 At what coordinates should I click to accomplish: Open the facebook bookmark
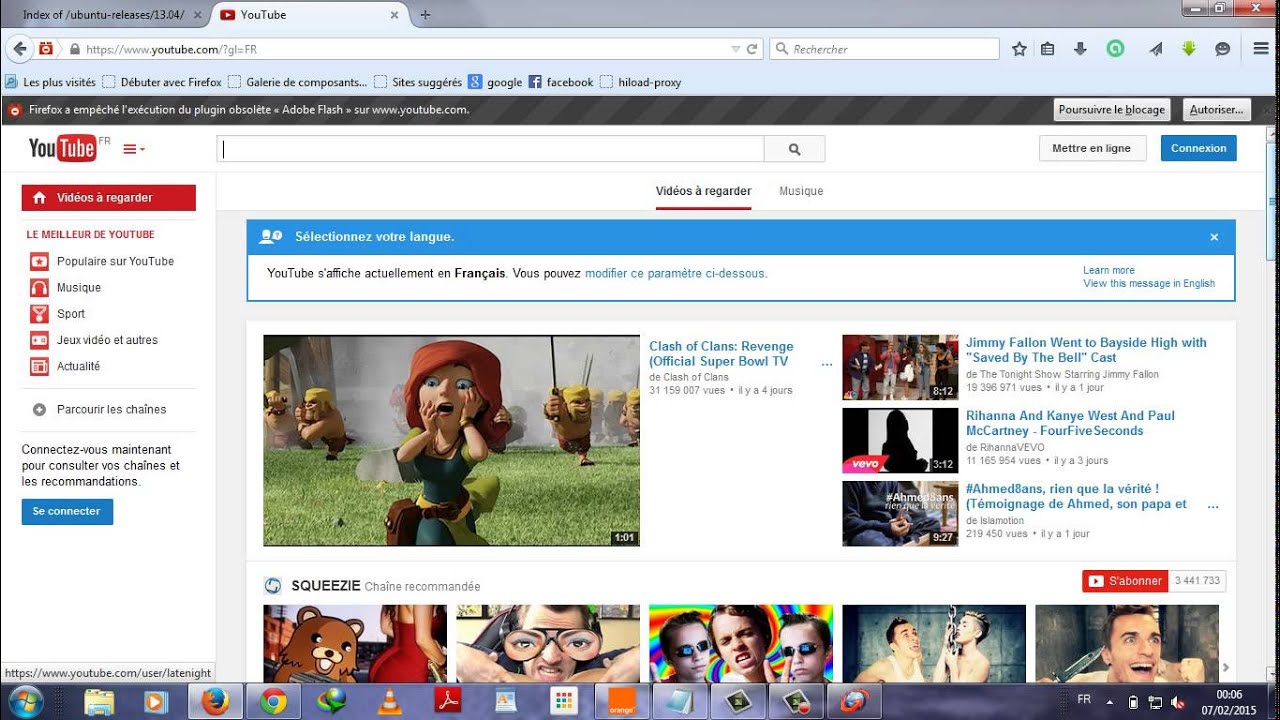pyautogui.click(x=561, y=82)
